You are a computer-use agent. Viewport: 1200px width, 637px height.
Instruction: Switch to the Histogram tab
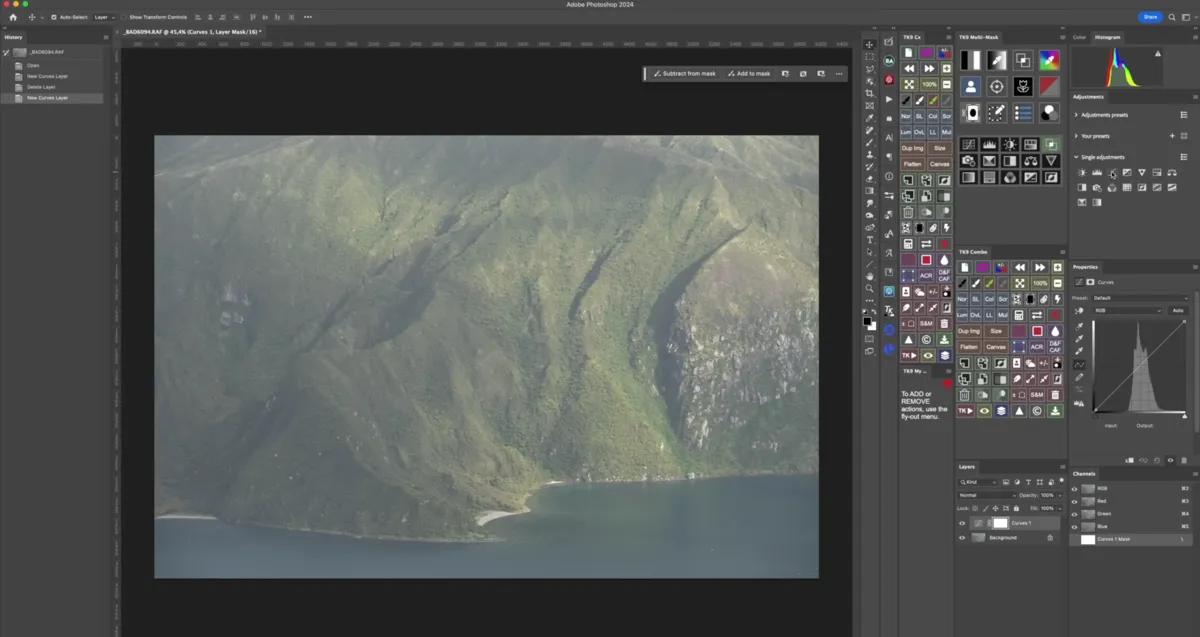(1108, 37)
